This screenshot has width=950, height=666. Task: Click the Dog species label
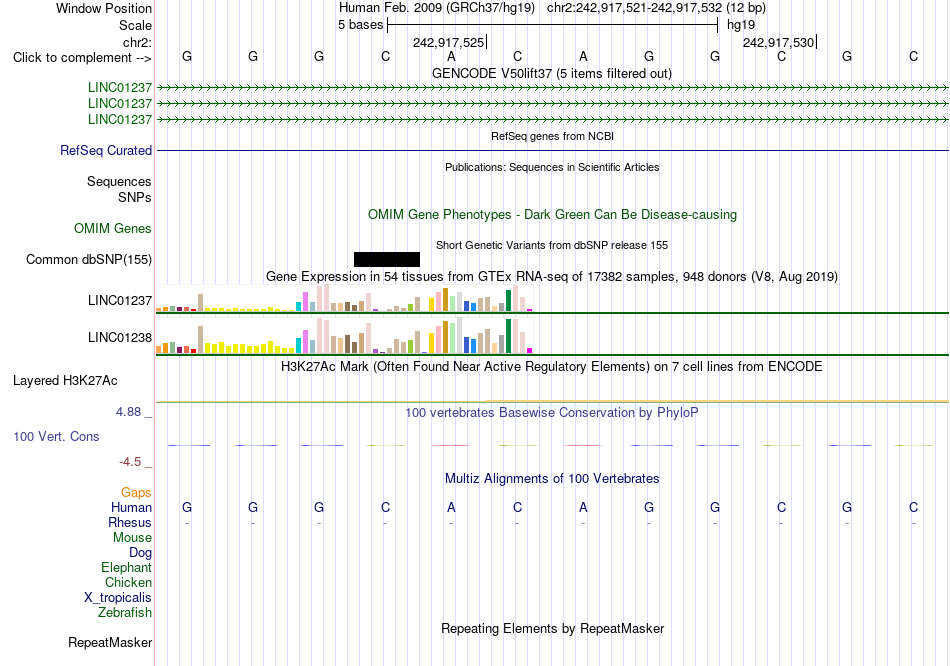(141, 553)
